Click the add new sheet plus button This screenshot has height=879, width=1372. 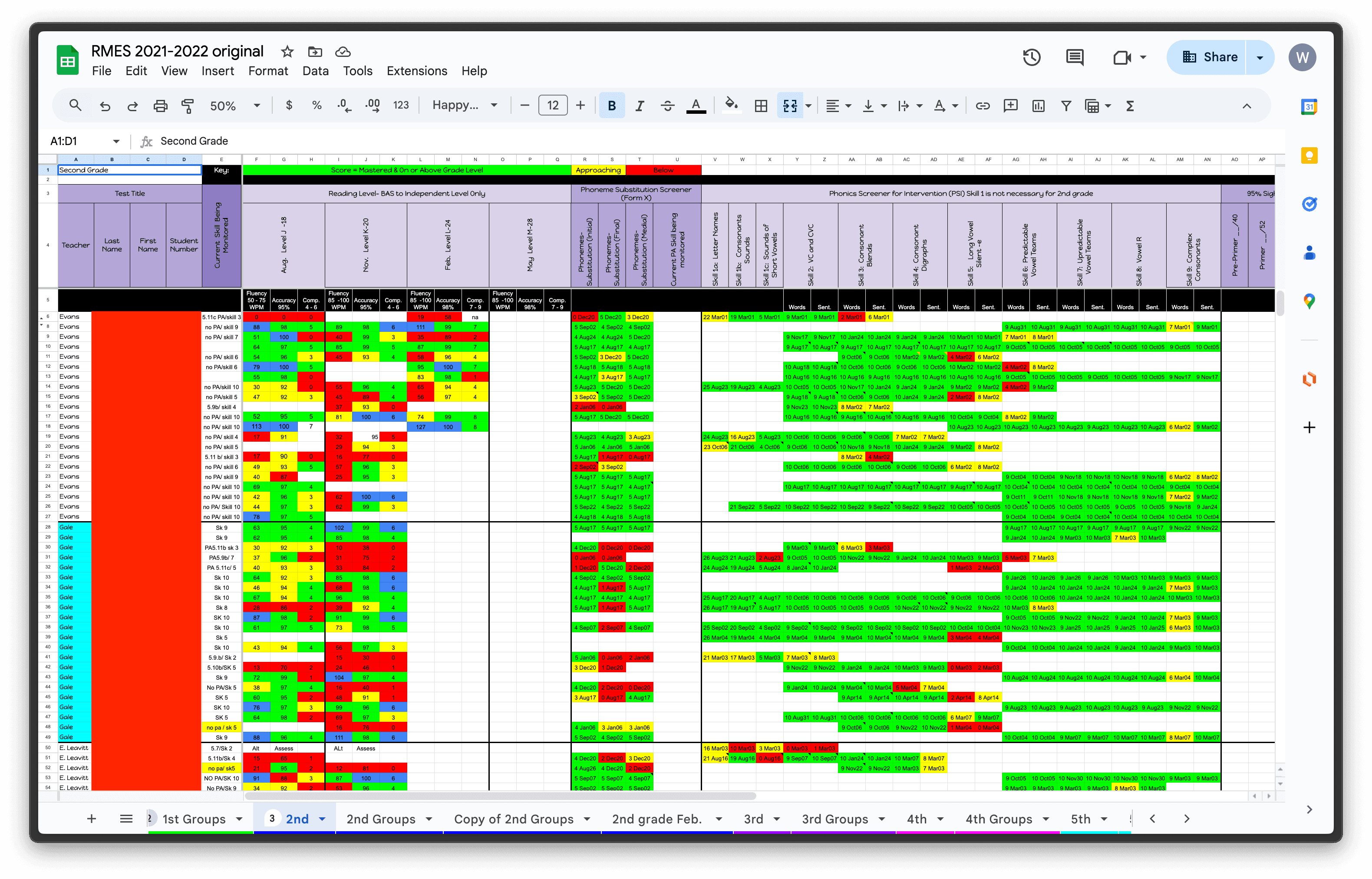91,819
